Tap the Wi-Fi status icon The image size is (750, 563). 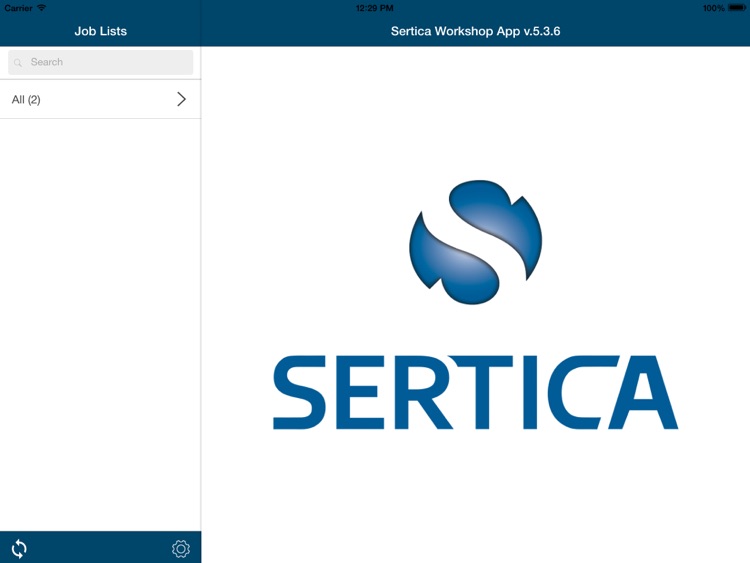(42, 8)
